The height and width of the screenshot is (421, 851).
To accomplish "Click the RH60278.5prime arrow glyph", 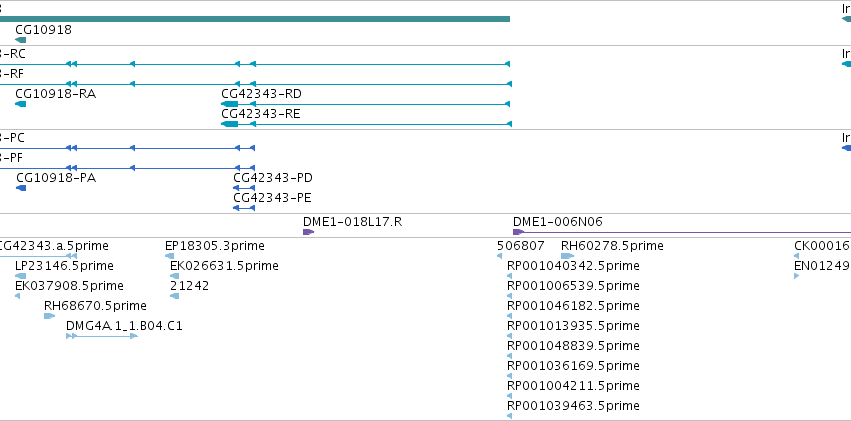I will [x=568, y=256].
